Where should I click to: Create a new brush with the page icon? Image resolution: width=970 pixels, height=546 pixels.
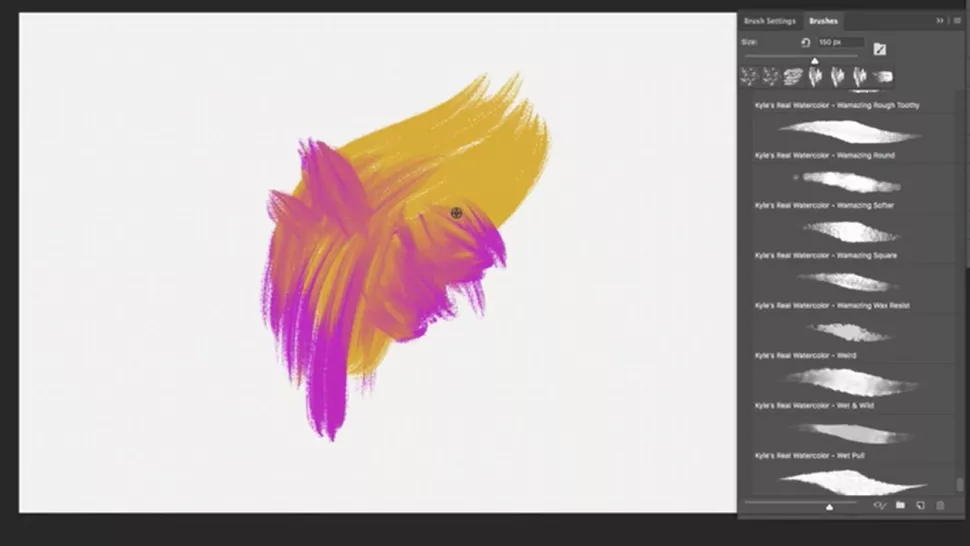921,506
